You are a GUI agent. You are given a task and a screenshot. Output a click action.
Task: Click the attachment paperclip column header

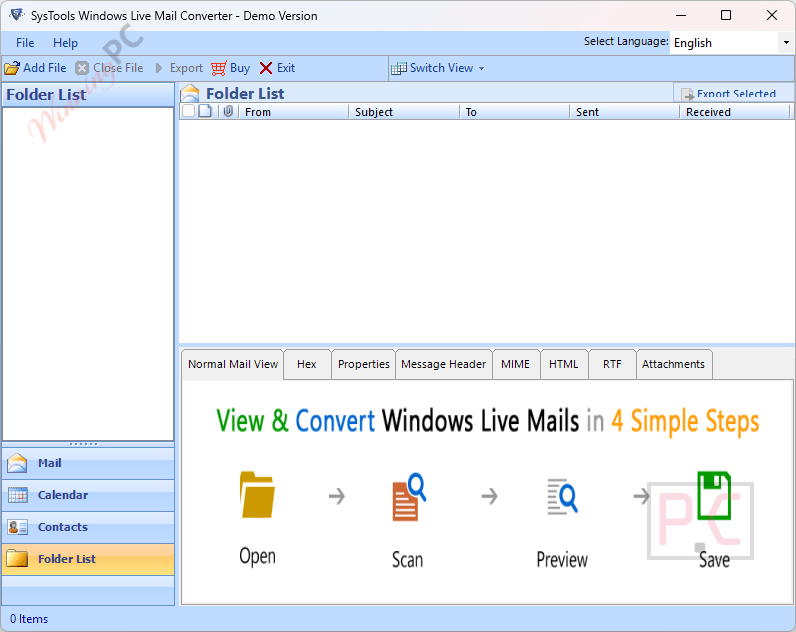tap(228, 111)
